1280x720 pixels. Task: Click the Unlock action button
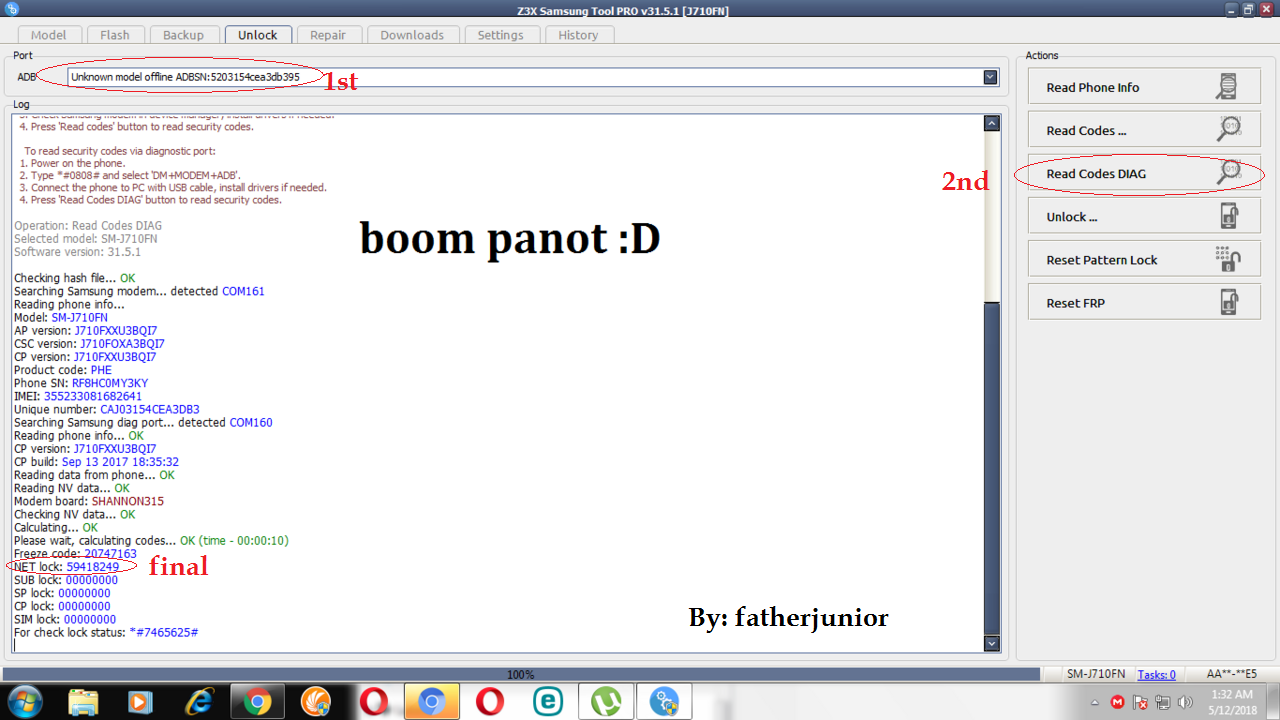[1144, 216]
